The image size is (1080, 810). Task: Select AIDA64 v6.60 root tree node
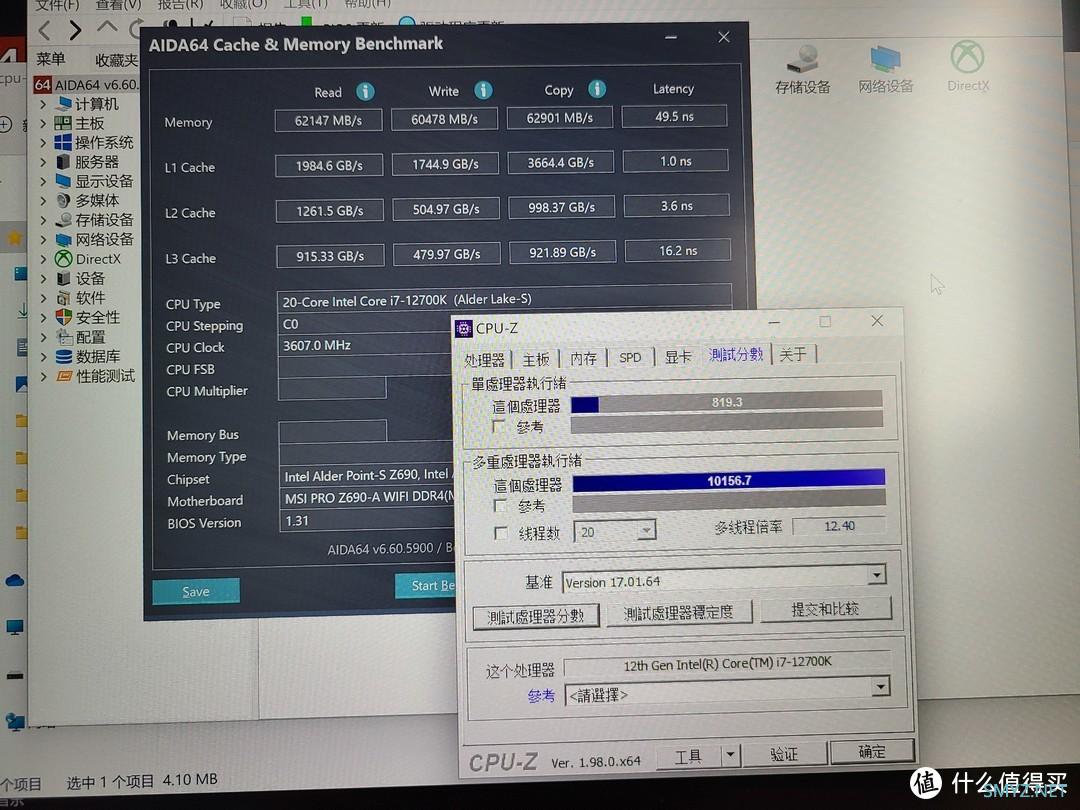(86, 85)
